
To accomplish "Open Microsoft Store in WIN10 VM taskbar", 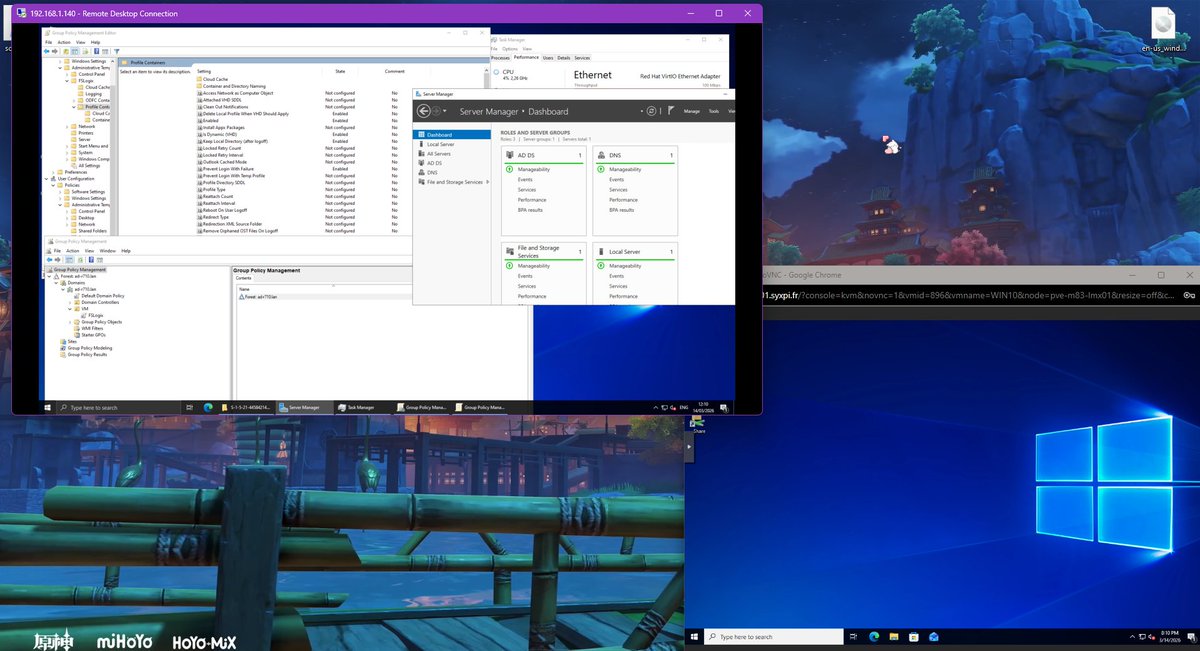I will click(914, 636).
